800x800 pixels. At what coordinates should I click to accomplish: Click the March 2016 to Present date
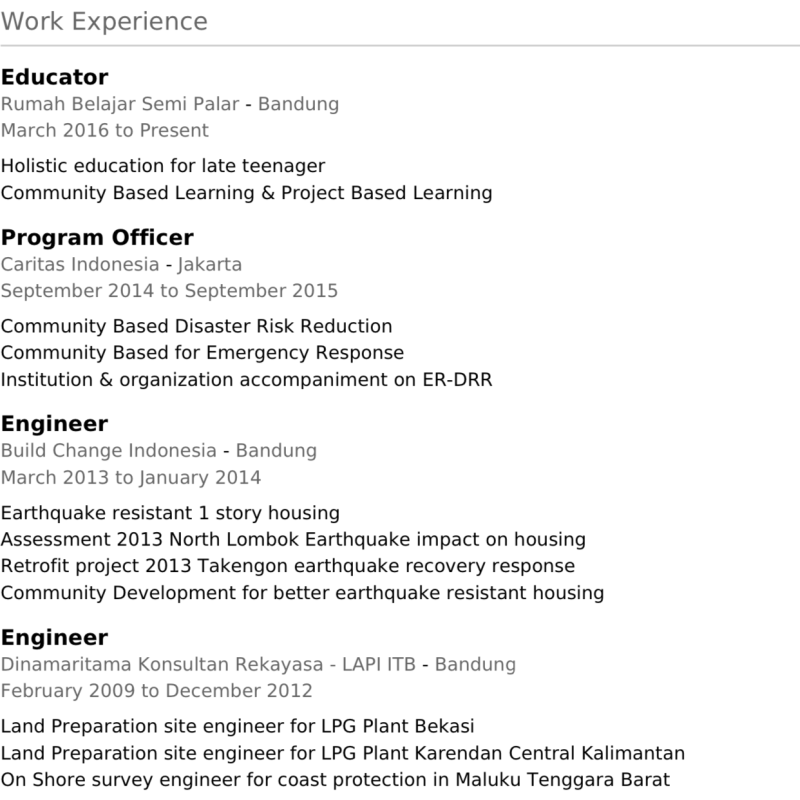click(105, 131)
